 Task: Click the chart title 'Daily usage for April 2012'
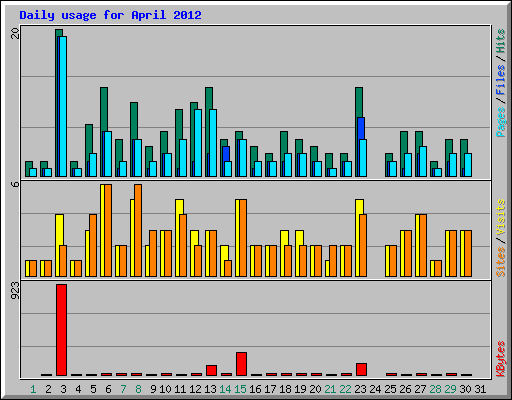pos(110,15)
